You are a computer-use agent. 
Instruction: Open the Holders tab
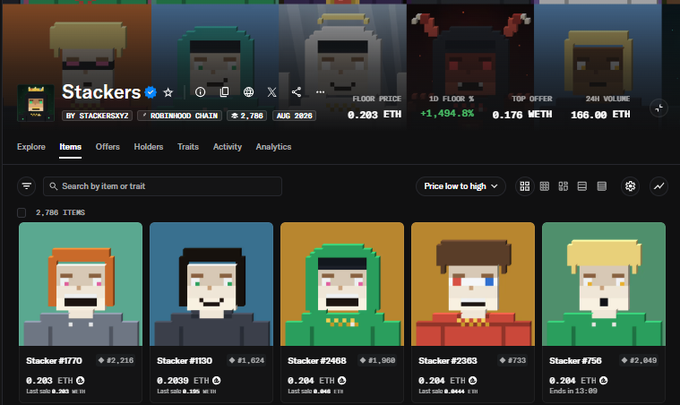pos(148,147)
